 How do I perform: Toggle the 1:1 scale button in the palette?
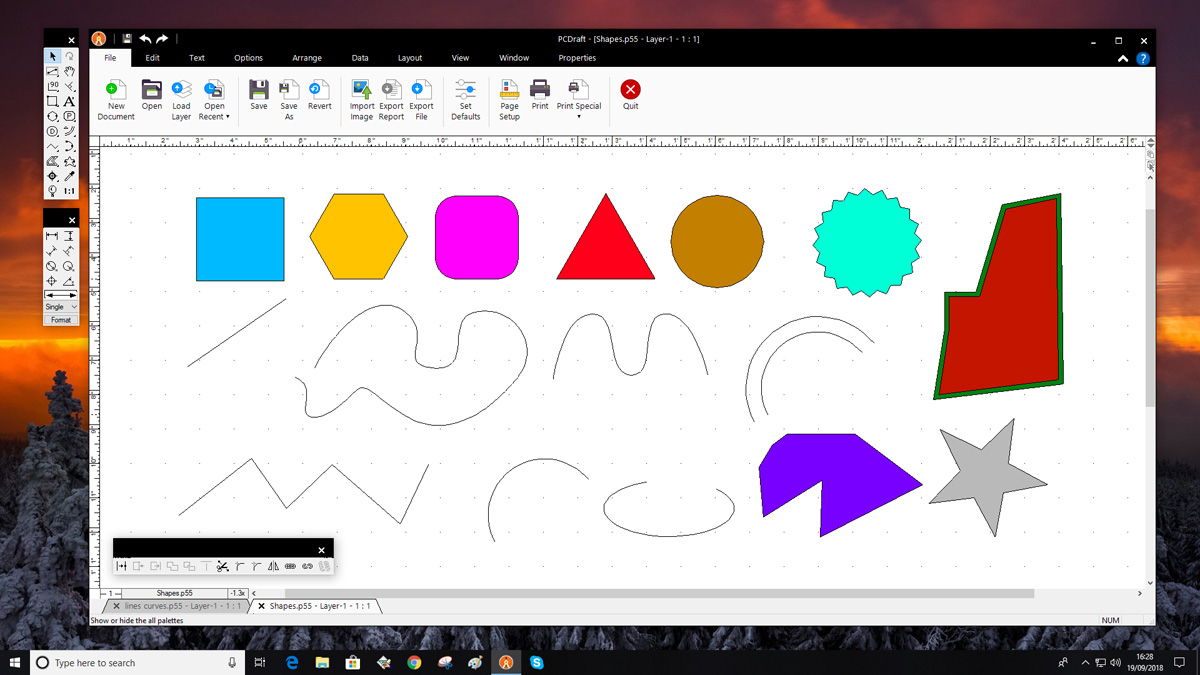click(69, 190)
